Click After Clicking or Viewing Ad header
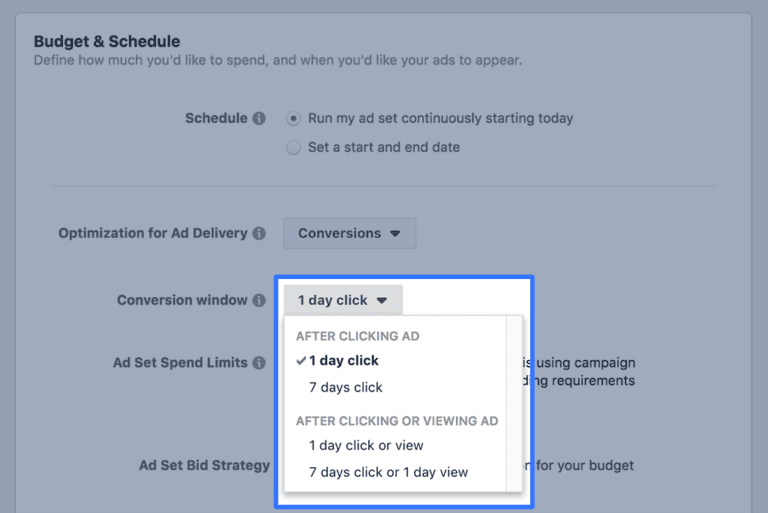The width and height of the screenshot is (768, 513). [x=397, y=421]
